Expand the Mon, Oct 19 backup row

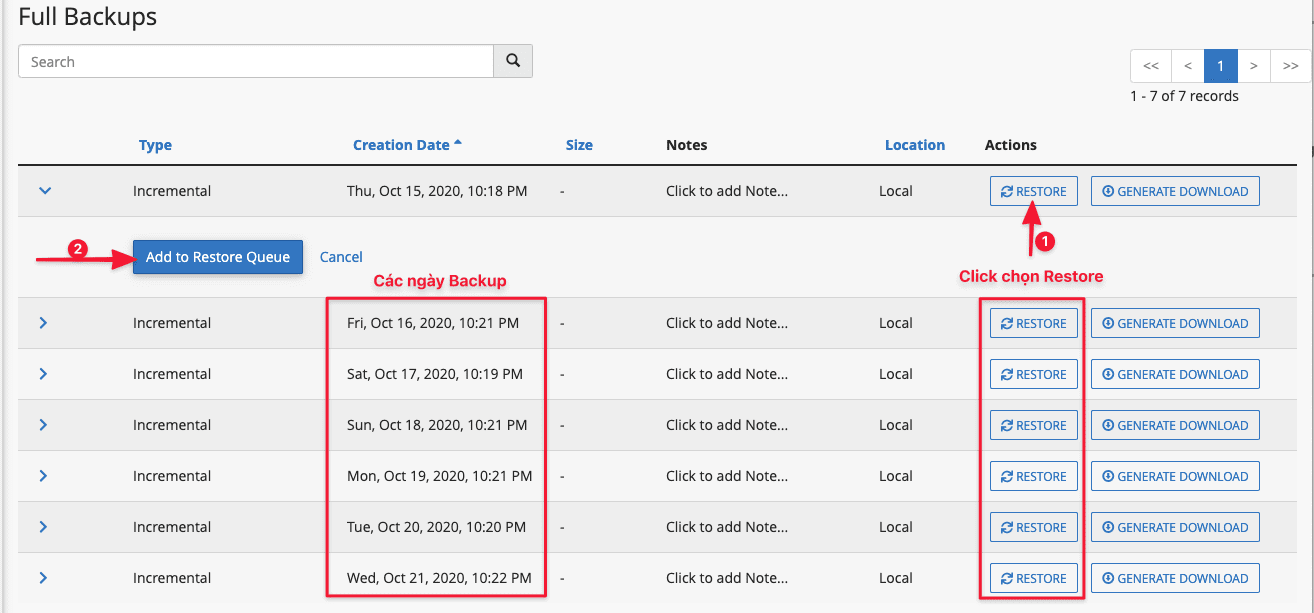point(43,476)
